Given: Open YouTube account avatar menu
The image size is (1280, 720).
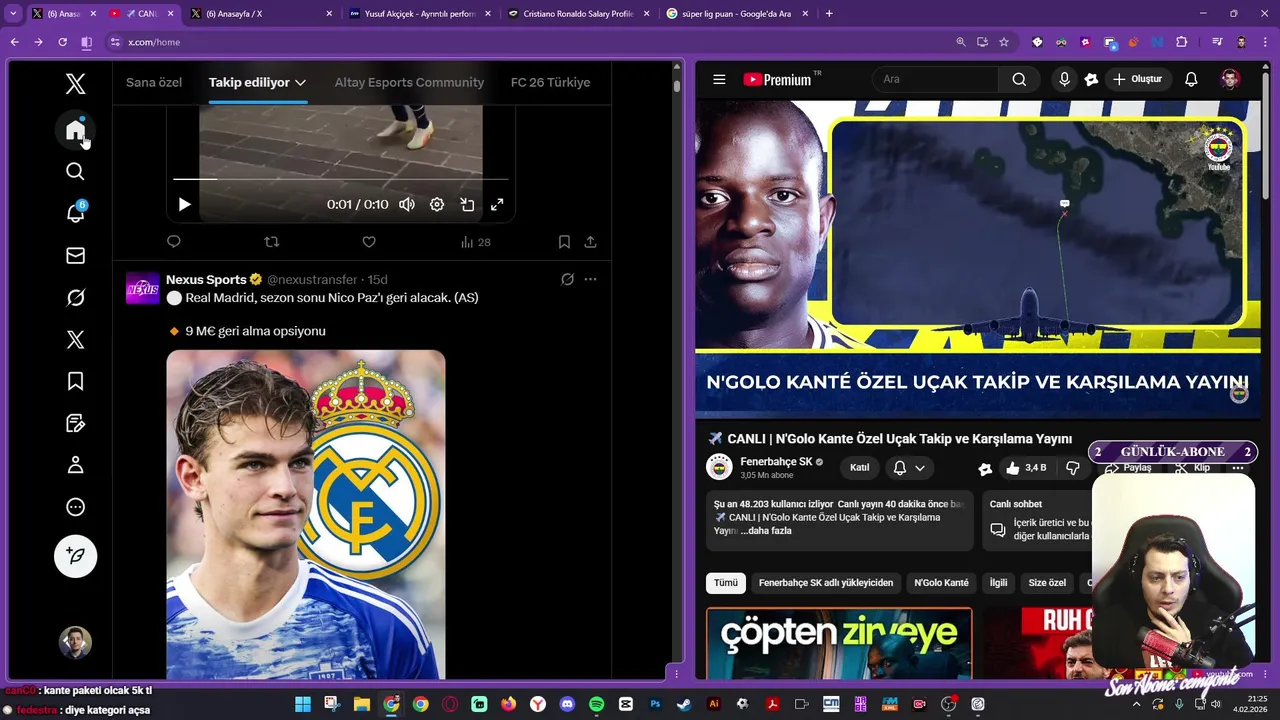Looking at the screenshot, I should tap(1230, 79).
